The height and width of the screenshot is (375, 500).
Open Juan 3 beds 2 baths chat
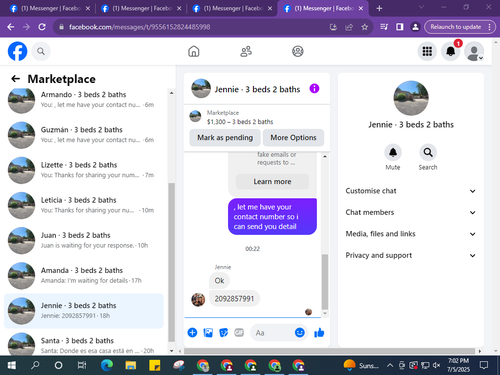coord(84,240)
